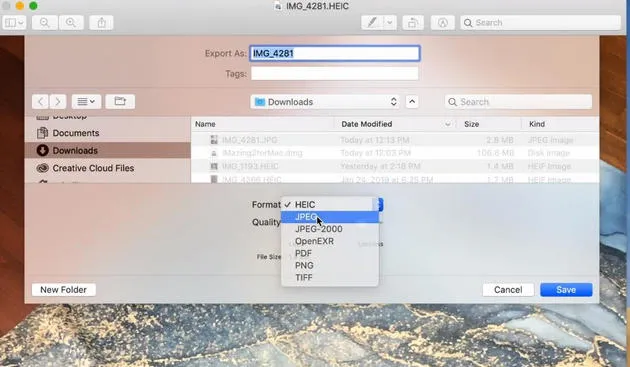Click the new folder group icon

tap(120, 102)
